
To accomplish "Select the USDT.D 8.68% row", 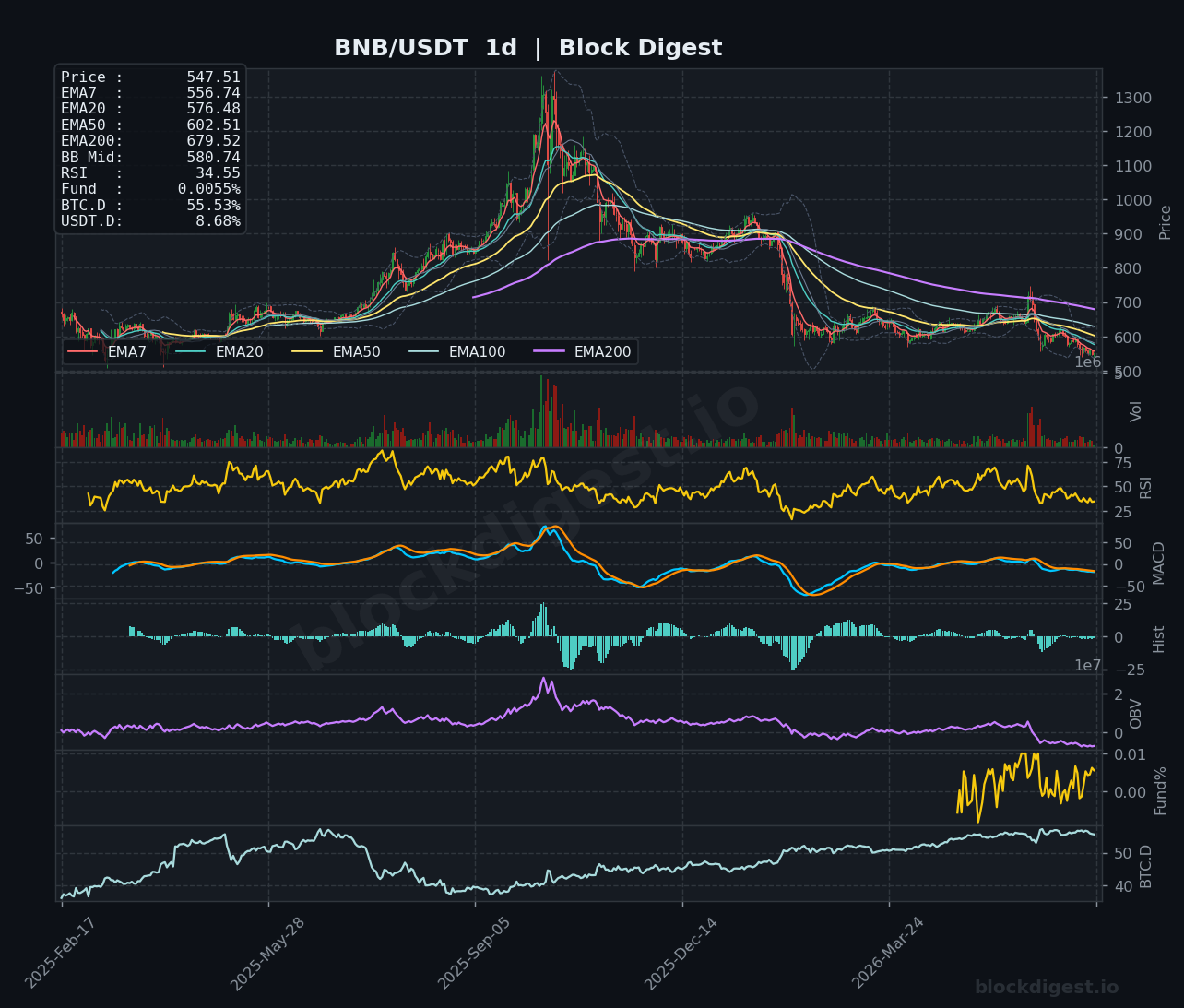I will click(x=150, y=221).
